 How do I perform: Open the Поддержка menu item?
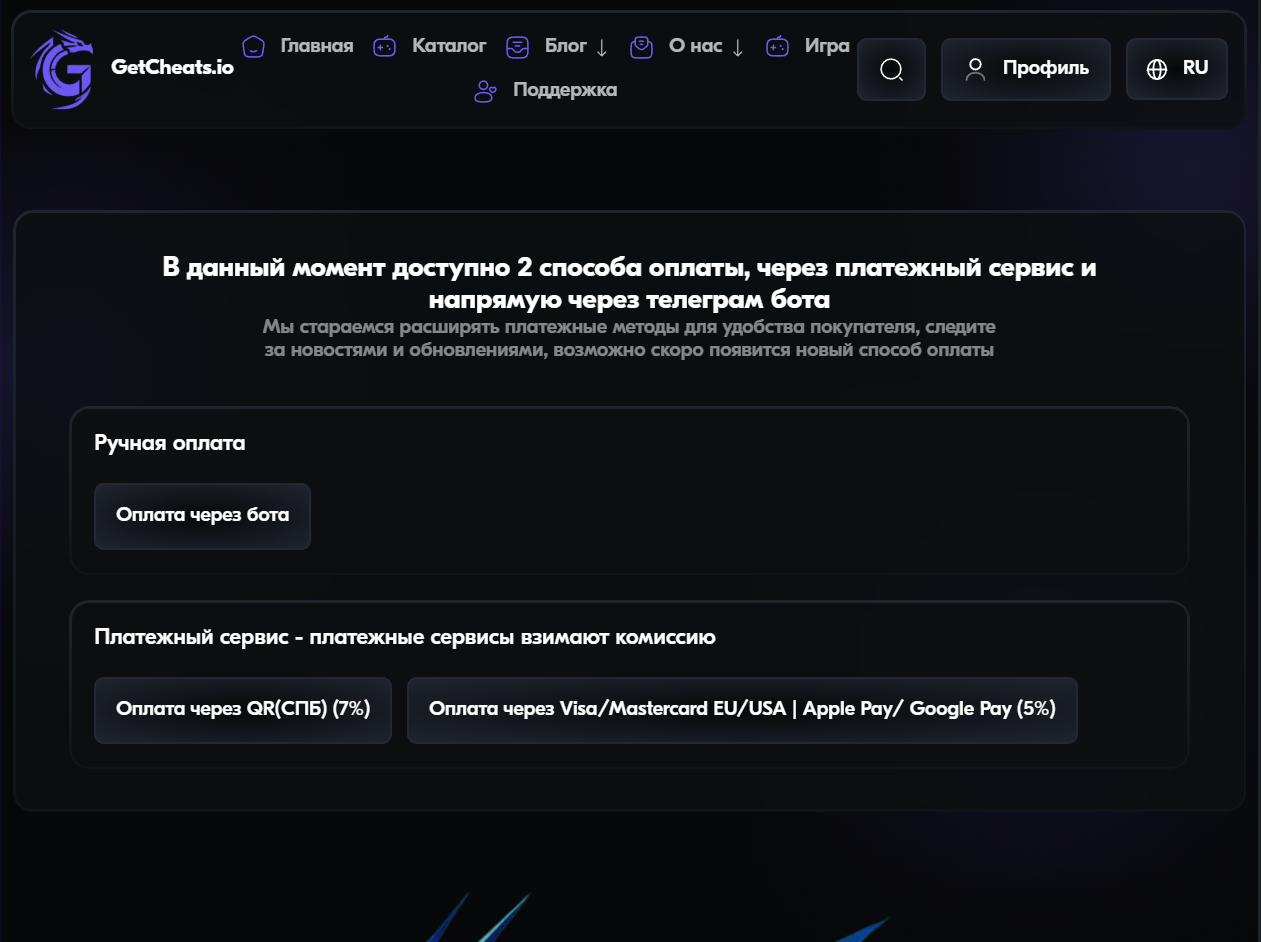[565, 90]
